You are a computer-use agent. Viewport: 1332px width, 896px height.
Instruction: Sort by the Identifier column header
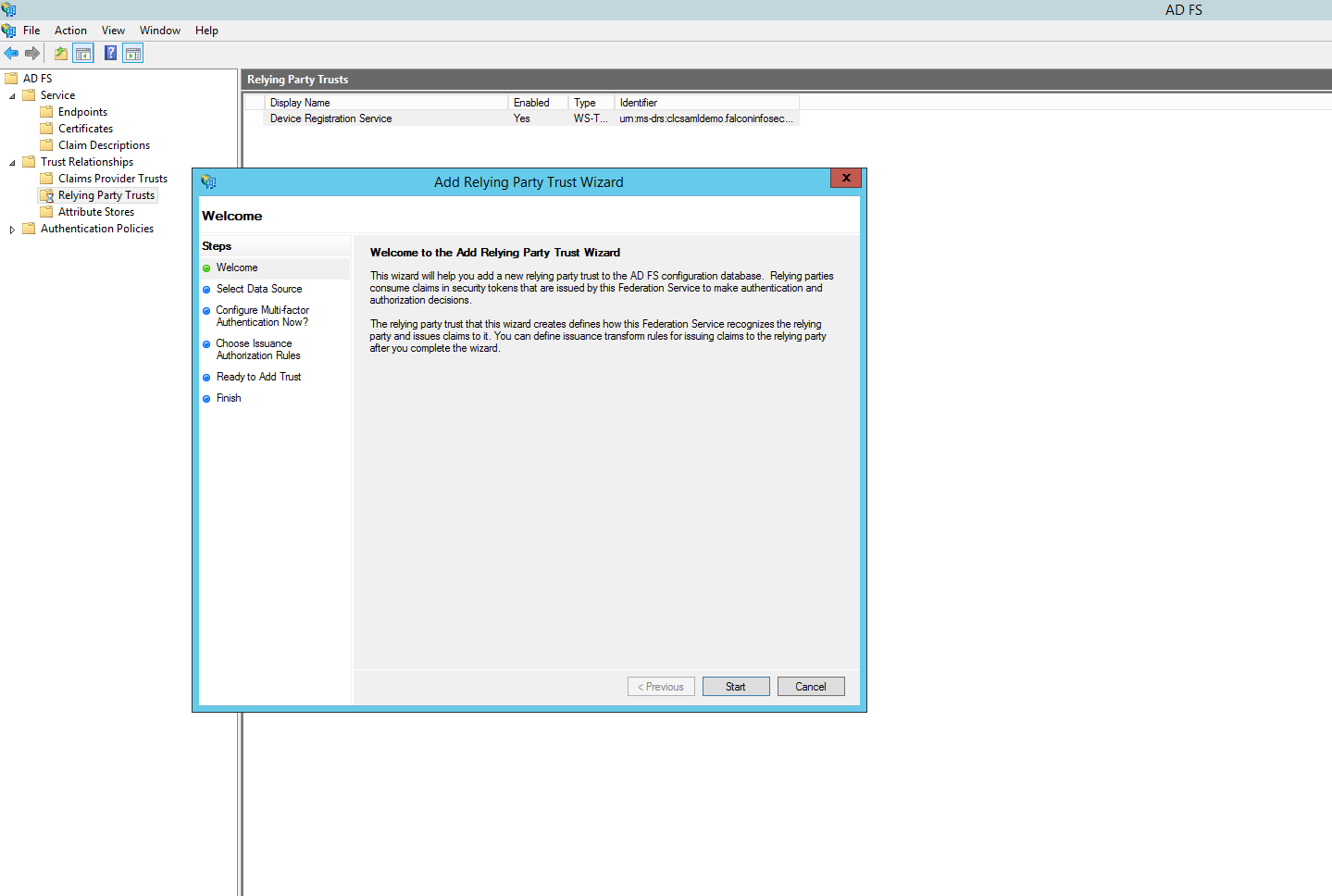point(706,103)
